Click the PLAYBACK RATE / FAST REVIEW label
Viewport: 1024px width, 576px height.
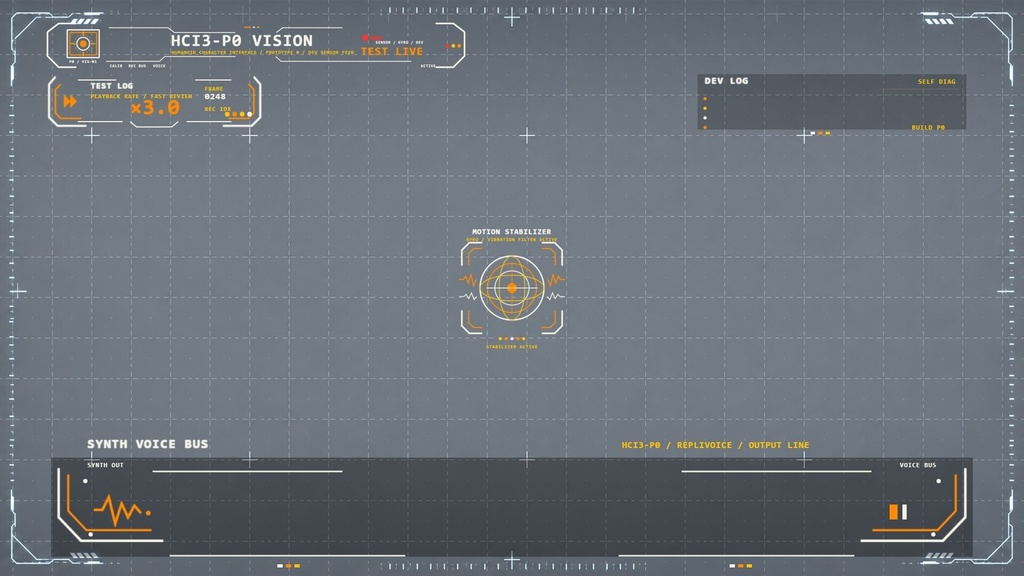[141, 96]
